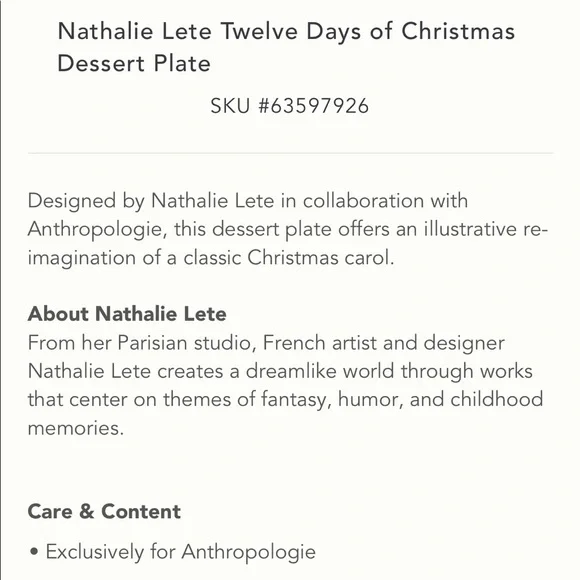The width and height of the screenshot is (580, 580).
Task: Click the "illustrative re-" words in the description
Action: pyautogui.click(x=485, y=229)
